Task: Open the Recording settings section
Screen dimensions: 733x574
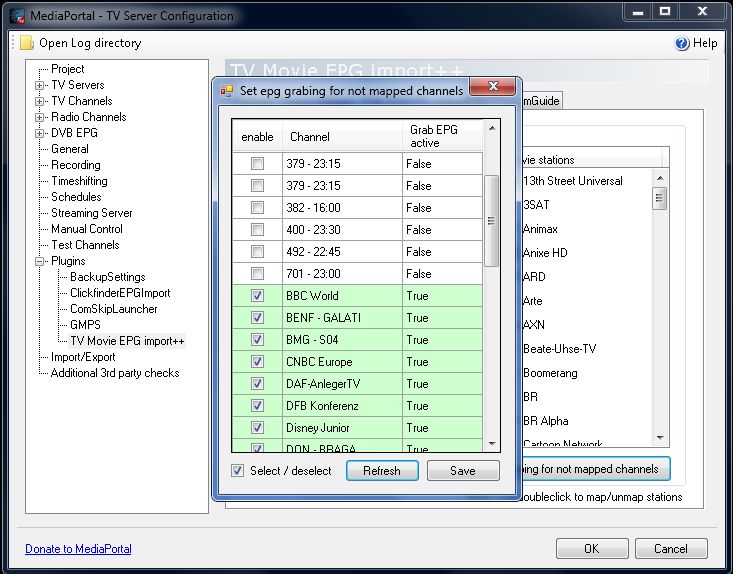Action: (76, 165)
